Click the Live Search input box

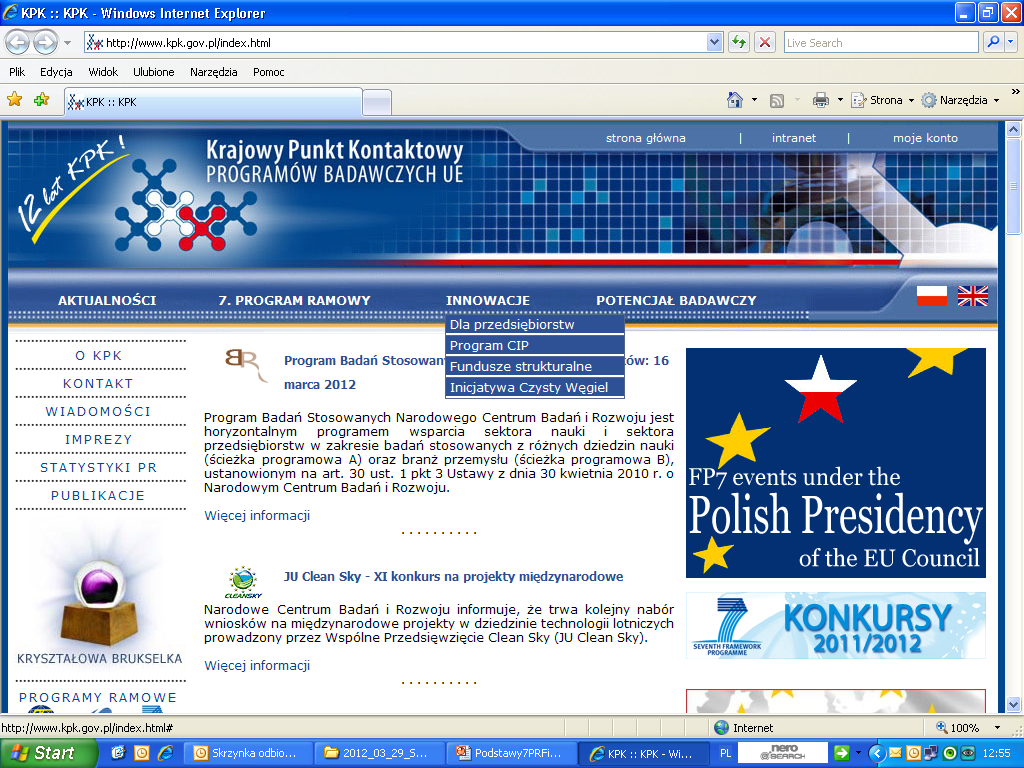tap(880, 43)
